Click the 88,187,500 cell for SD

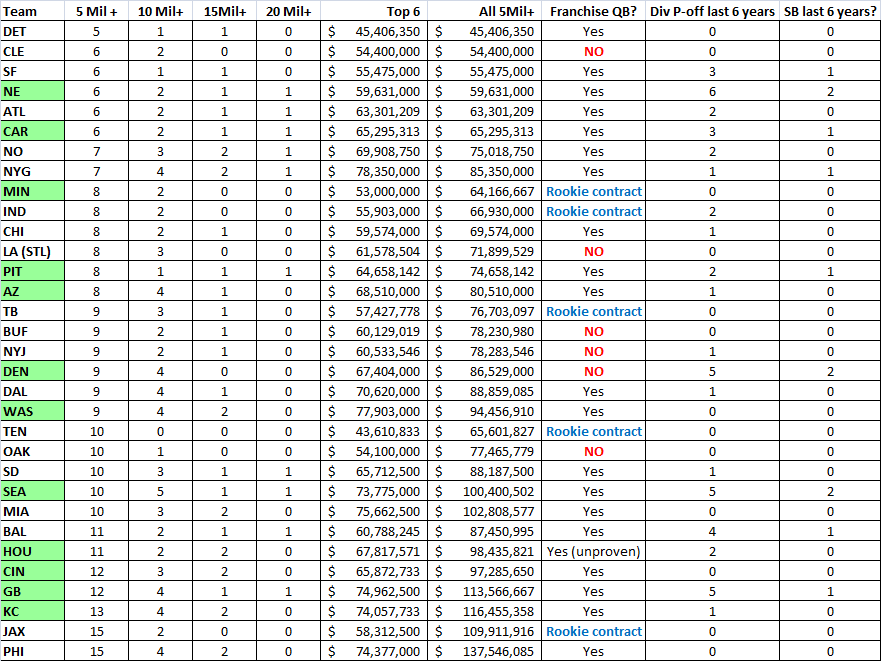pyautogui.click(x=484, y=472)
